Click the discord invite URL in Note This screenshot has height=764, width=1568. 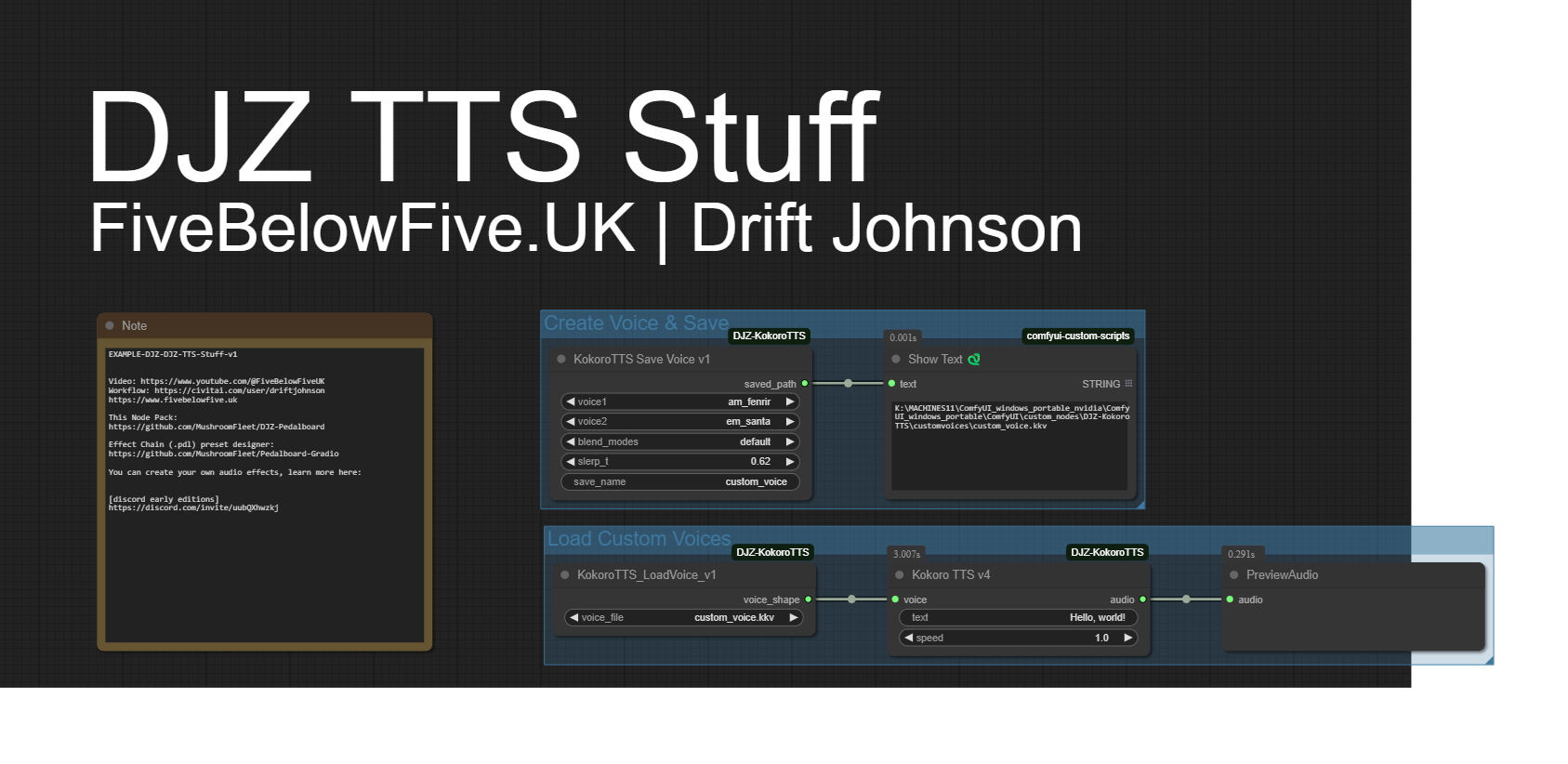click(193, 507)
